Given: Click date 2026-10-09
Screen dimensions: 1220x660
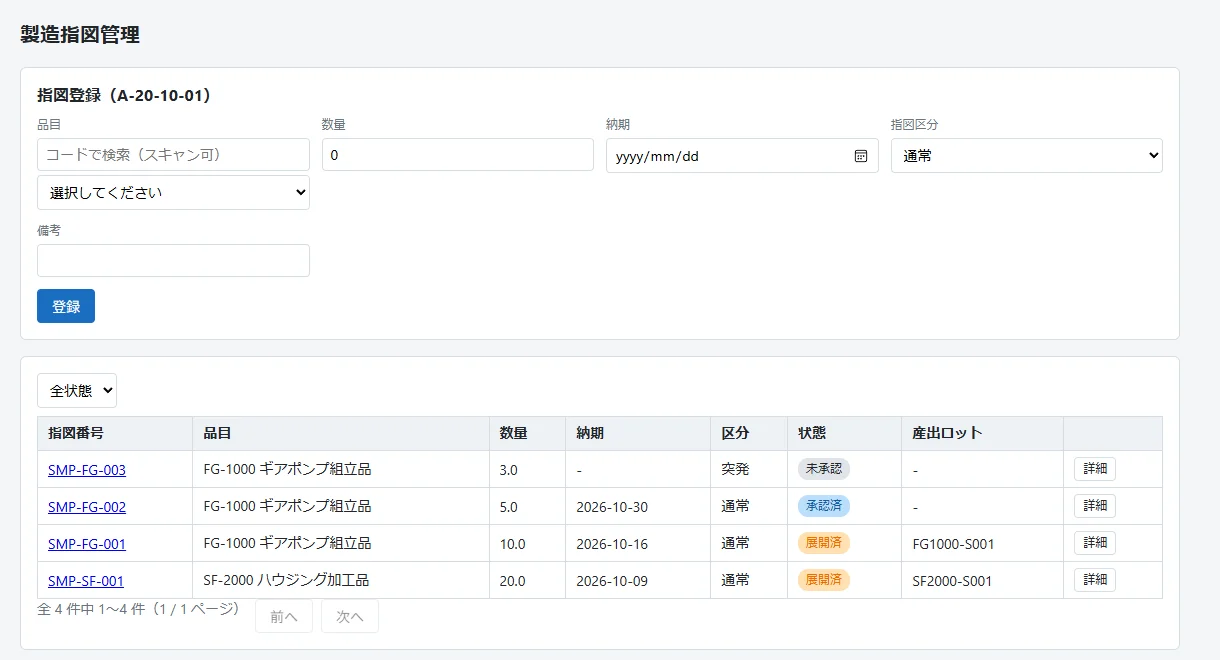Looking at the screenshot, I should 612,581.
